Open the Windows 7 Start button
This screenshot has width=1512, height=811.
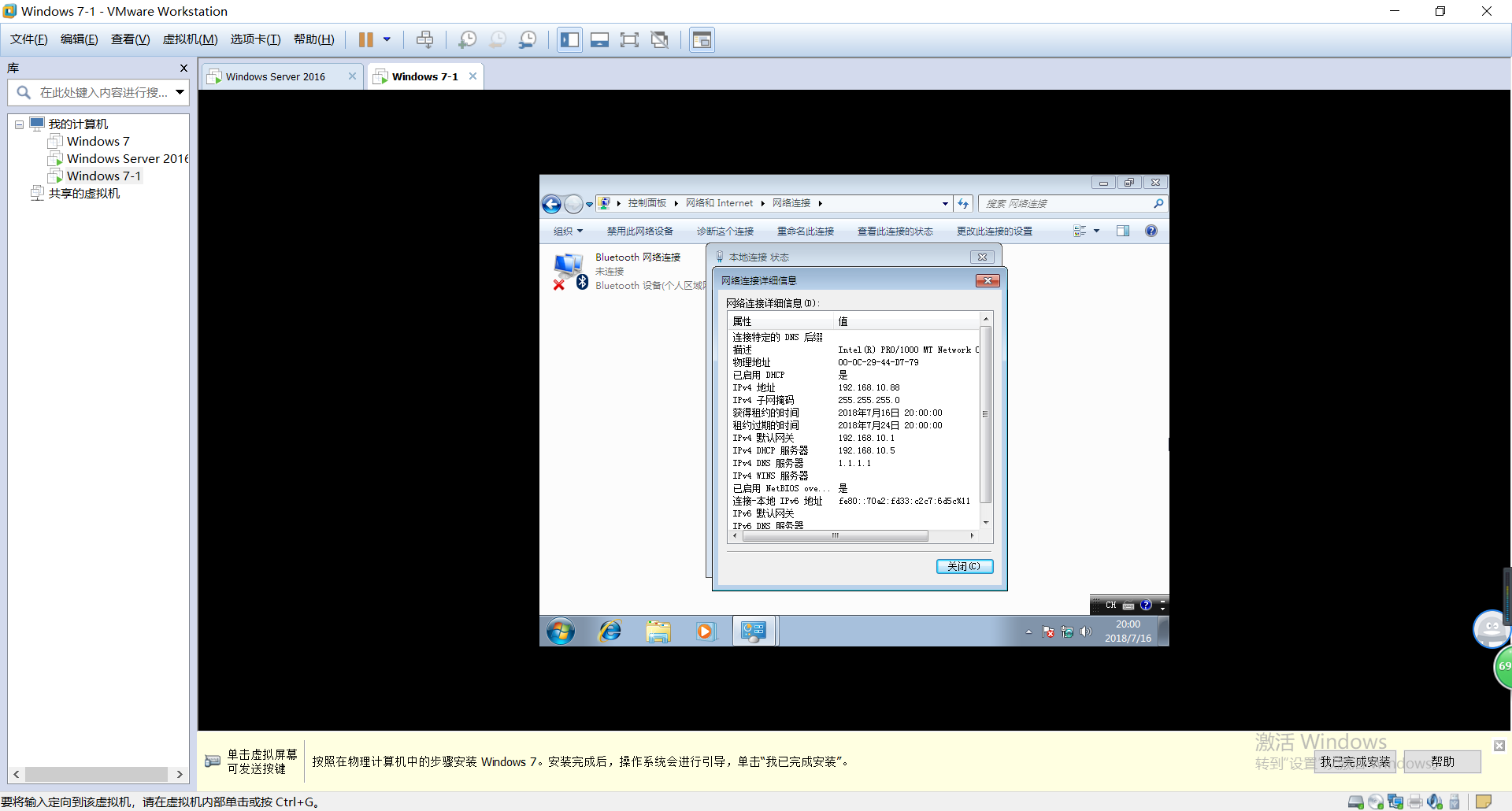point(561,631)
